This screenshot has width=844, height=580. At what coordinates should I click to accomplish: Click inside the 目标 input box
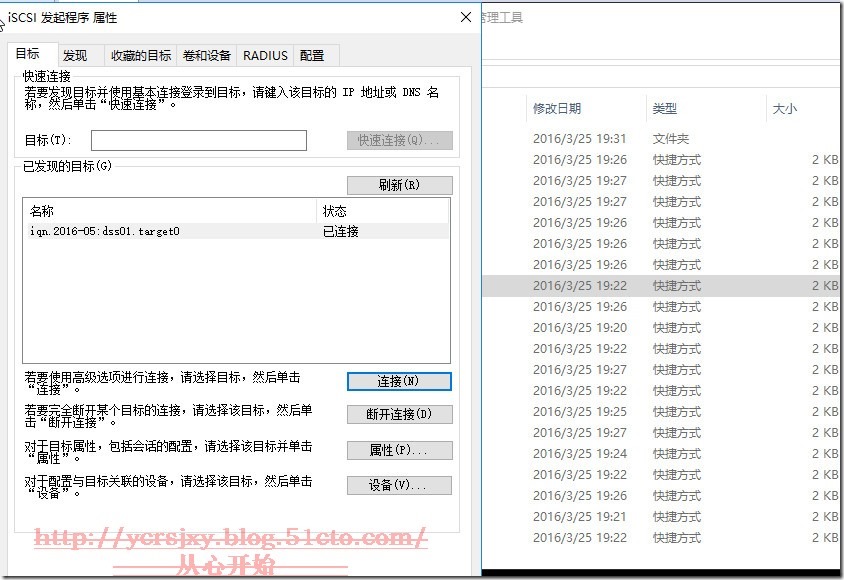coord(198,140)
